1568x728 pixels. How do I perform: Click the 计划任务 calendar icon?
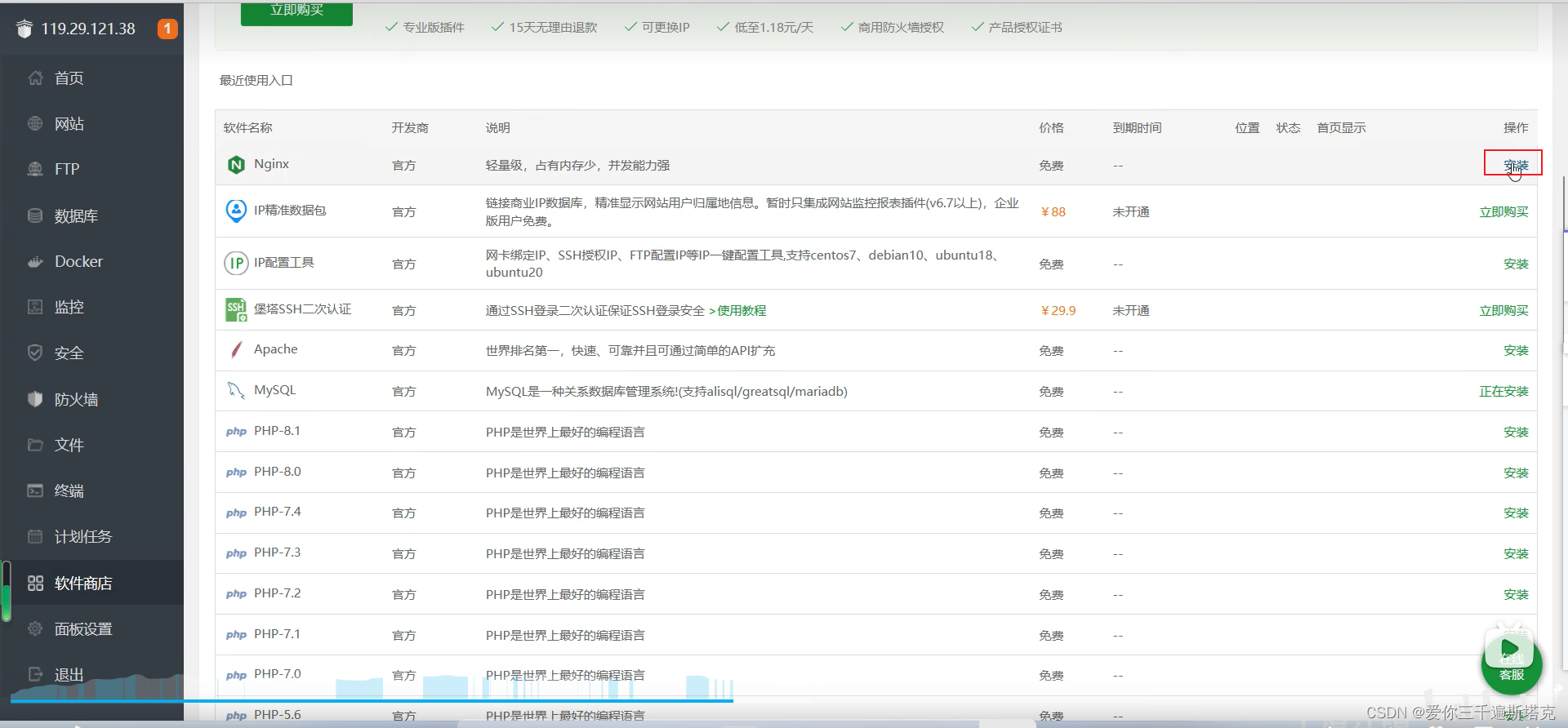[x=35, y=536]
